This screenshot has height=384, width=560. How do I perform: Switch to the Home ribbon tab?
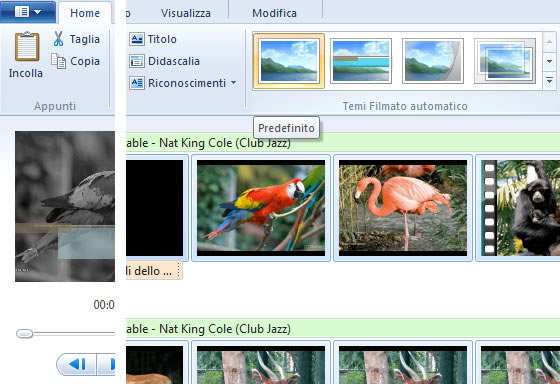(x=85, y=13)
